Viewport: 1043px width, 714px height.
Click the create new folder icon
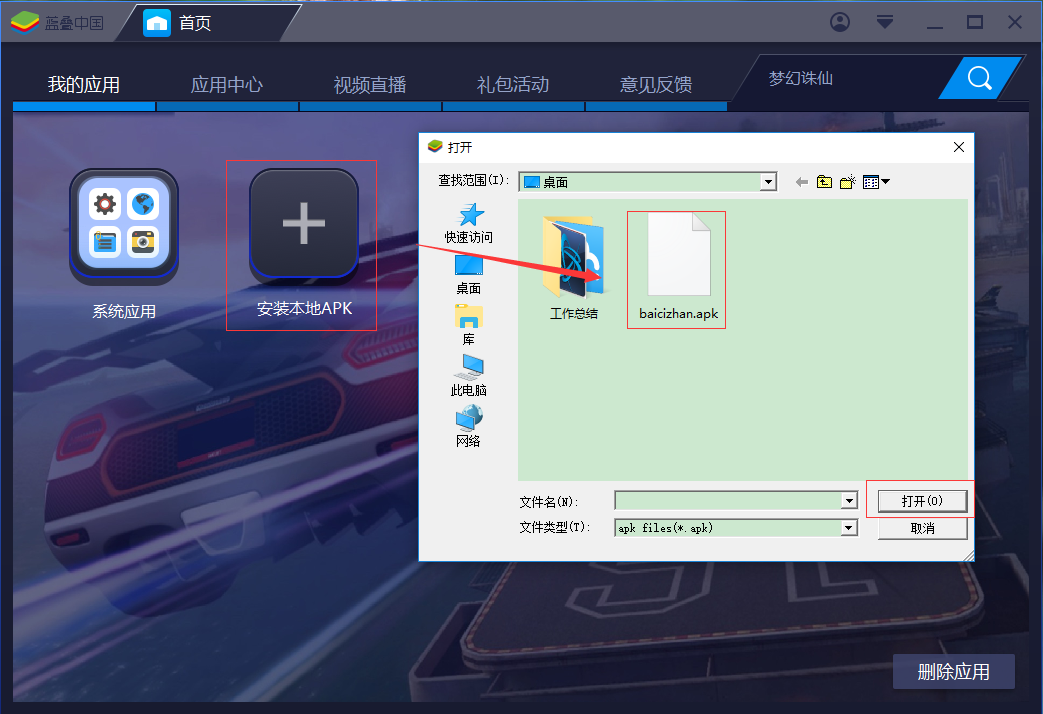847,181
